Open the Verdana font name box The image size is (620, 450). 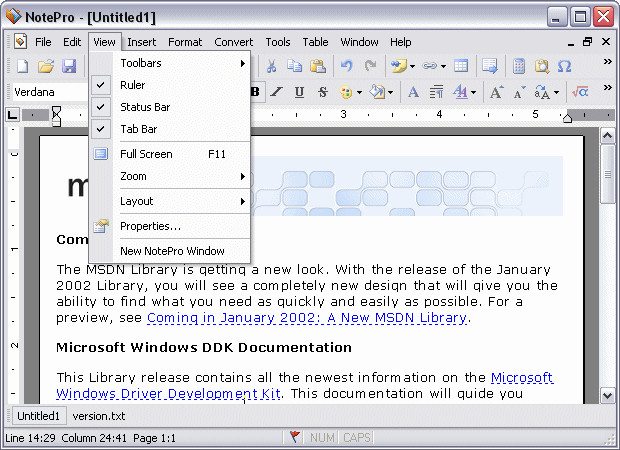pyautogui.click(x=50, y=92)
